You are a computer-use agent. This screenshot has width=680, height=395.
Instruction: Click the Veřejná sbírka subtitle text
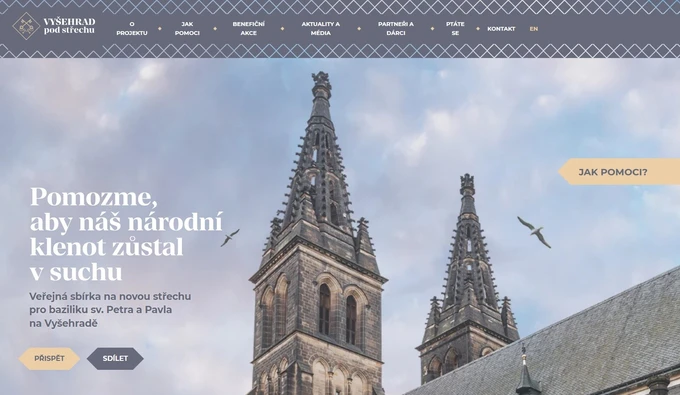tap(110, 310)
